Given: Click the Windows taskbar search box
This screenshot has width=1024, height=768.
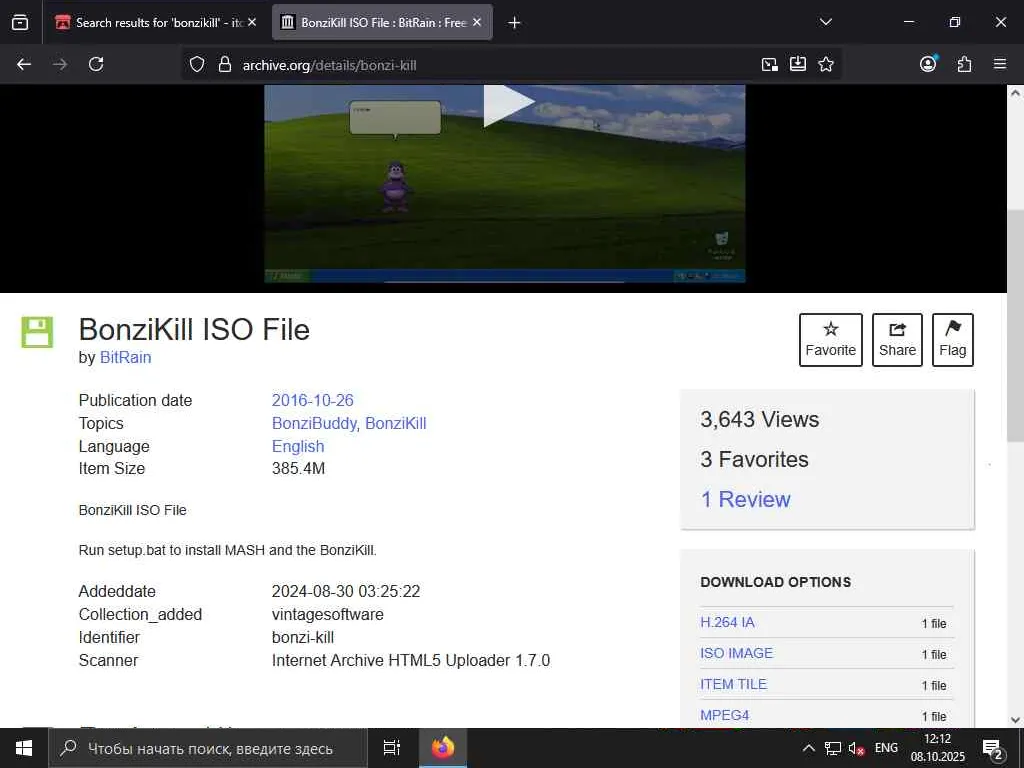Looking at the screenshot, I should (x=208, y=748).
